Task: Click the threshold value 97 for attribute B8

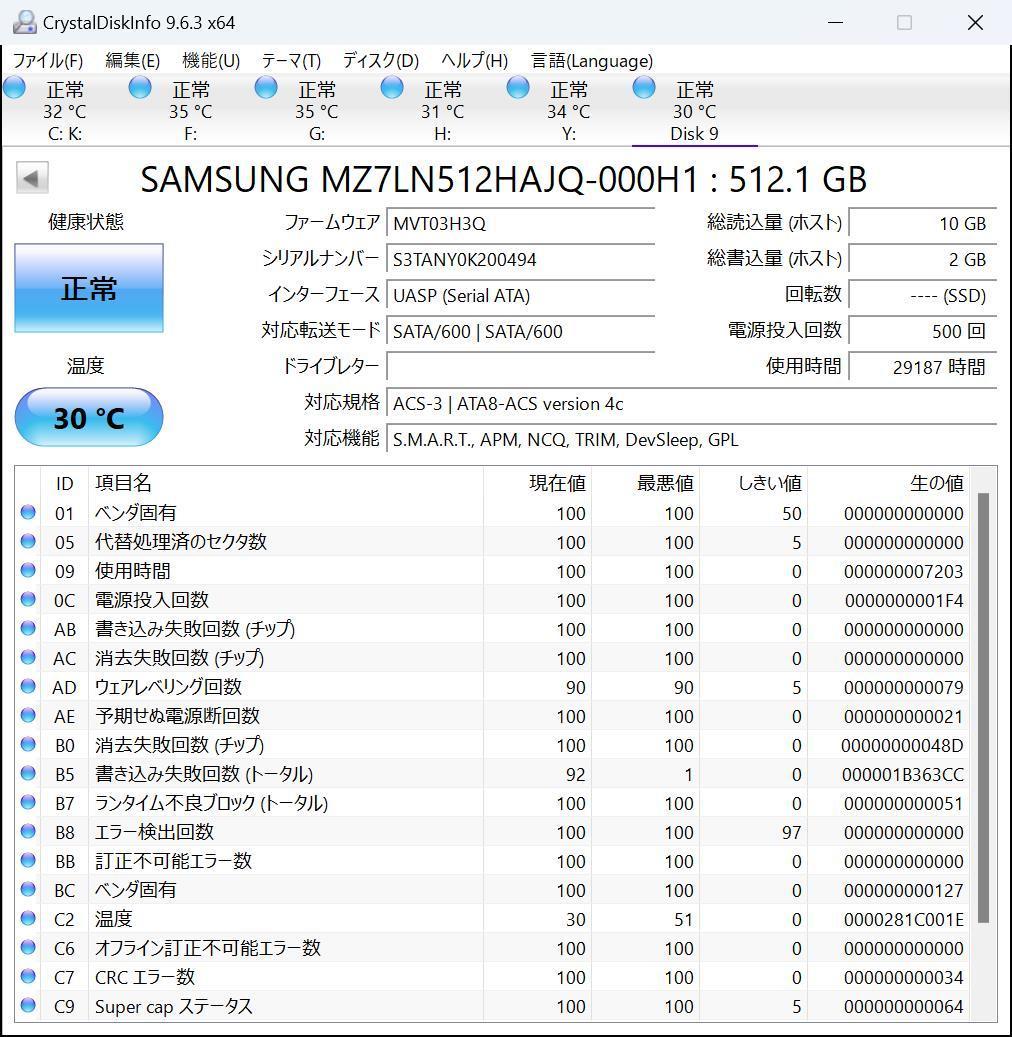Action: pyautogui.click(x=792, y=832)
